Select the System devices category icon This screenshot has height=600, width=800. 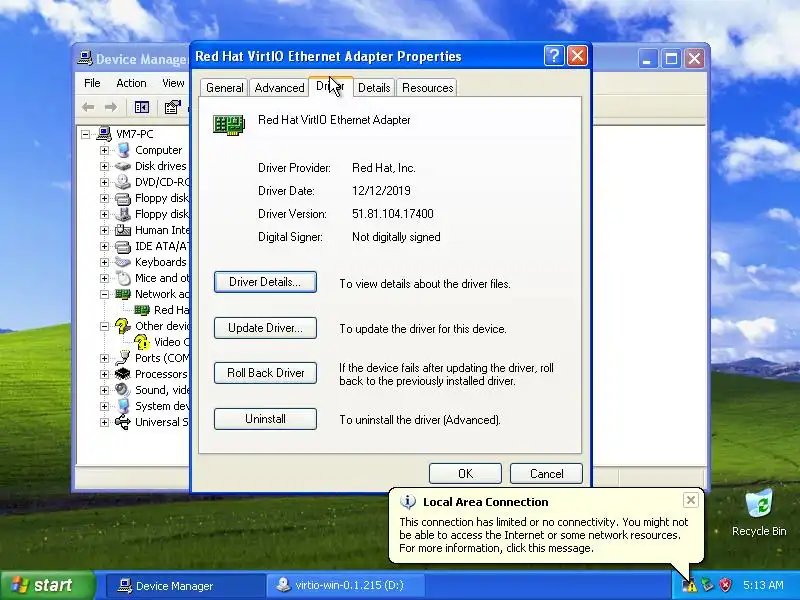point(123,406)
